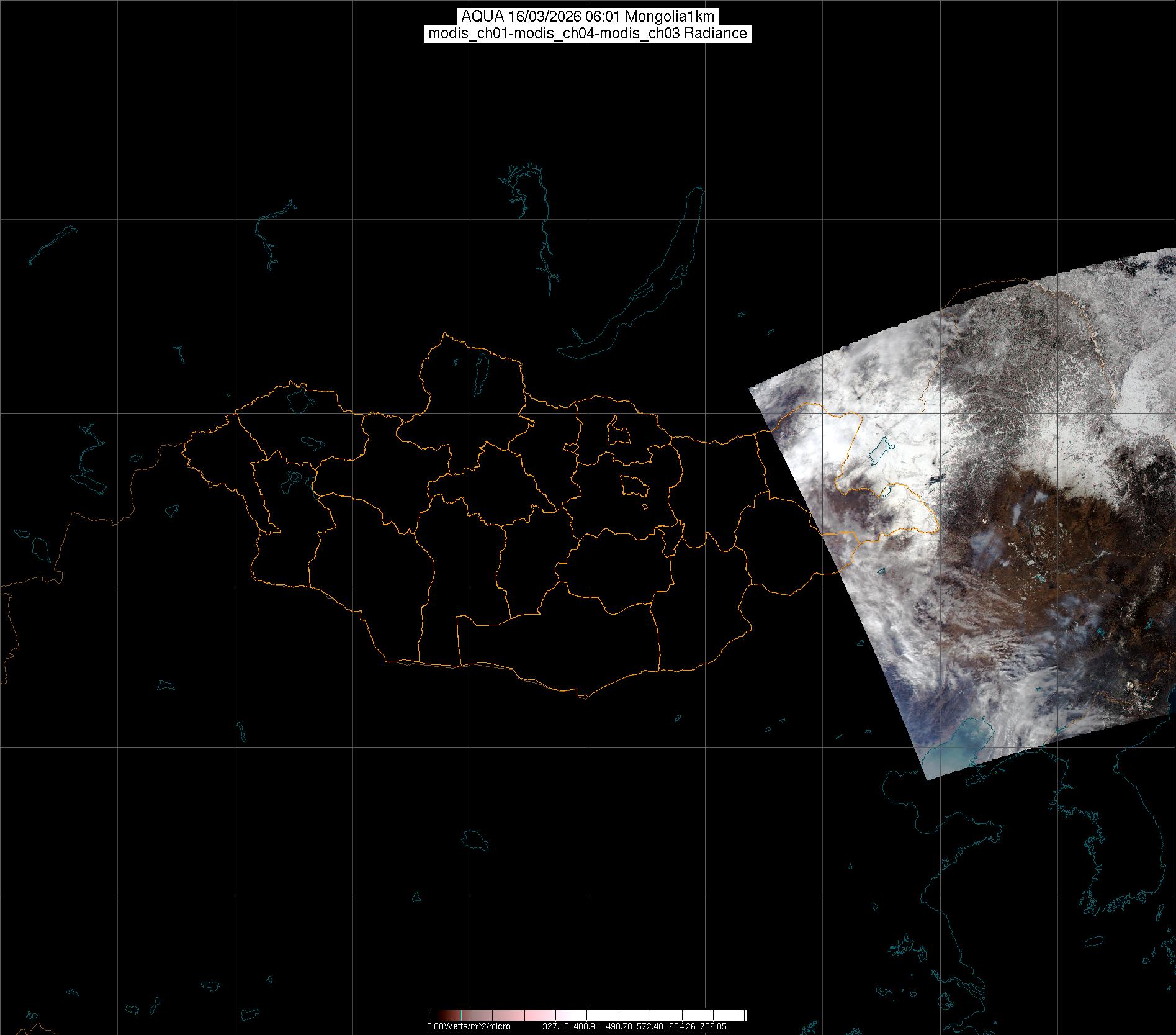
Task: Click the 736.05 scale value
Action: pyautogui.click(x=713, y=1027)
